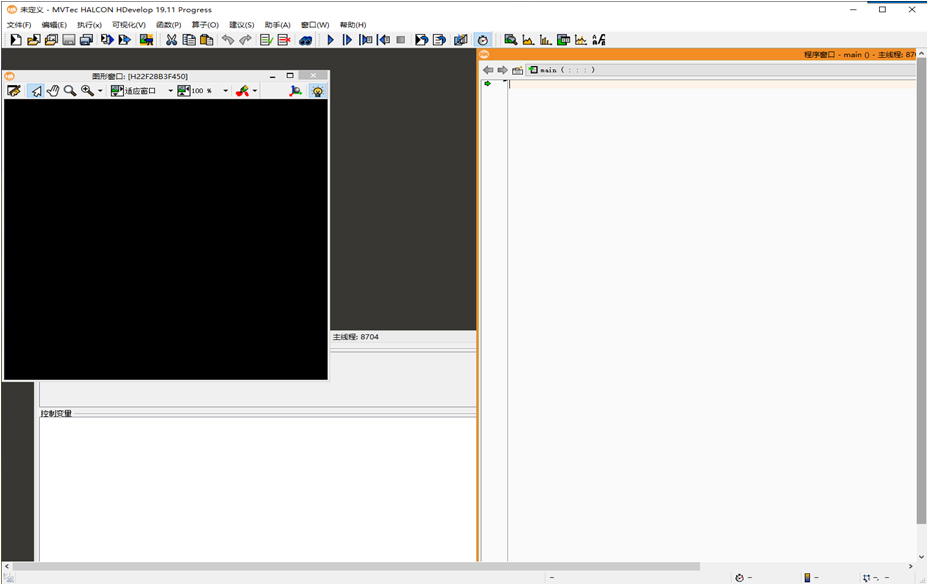Click the Step over button
Viewport: 928px width, 585px height.
click(x=347, y=40)
